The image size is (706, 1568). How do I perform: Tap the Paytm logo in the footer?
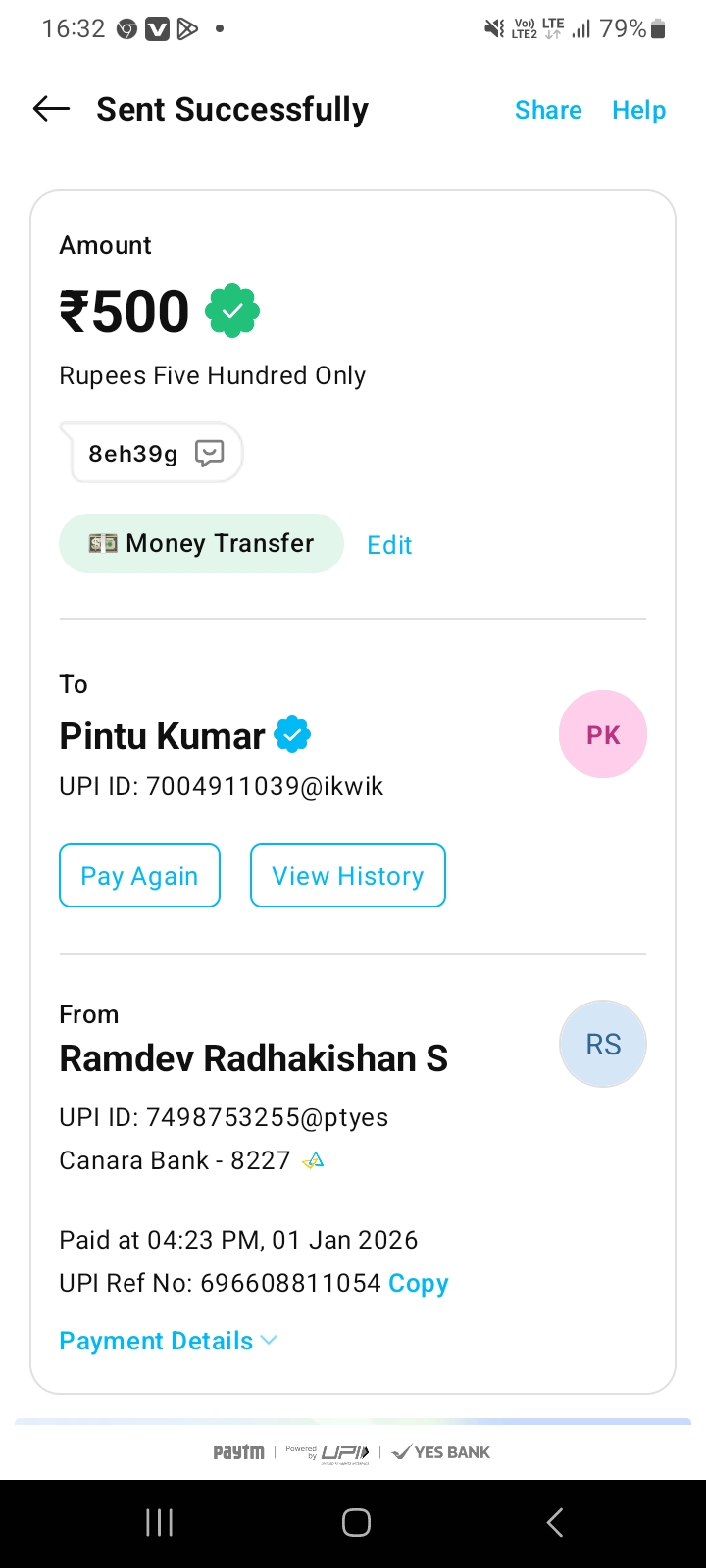[238, 1452]
